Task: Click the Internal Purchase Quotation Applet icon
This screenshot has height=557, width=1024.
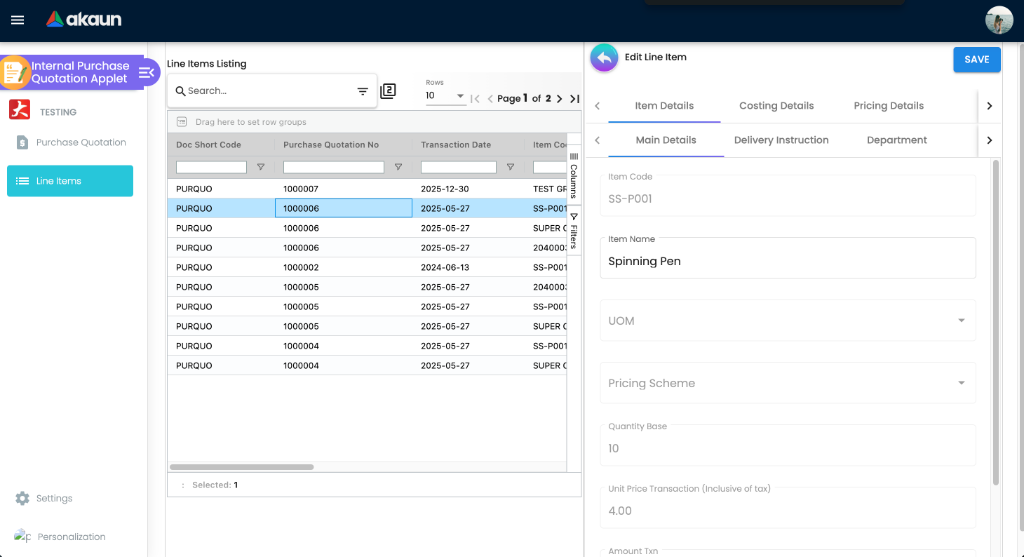Action: (x=14, y=72)
